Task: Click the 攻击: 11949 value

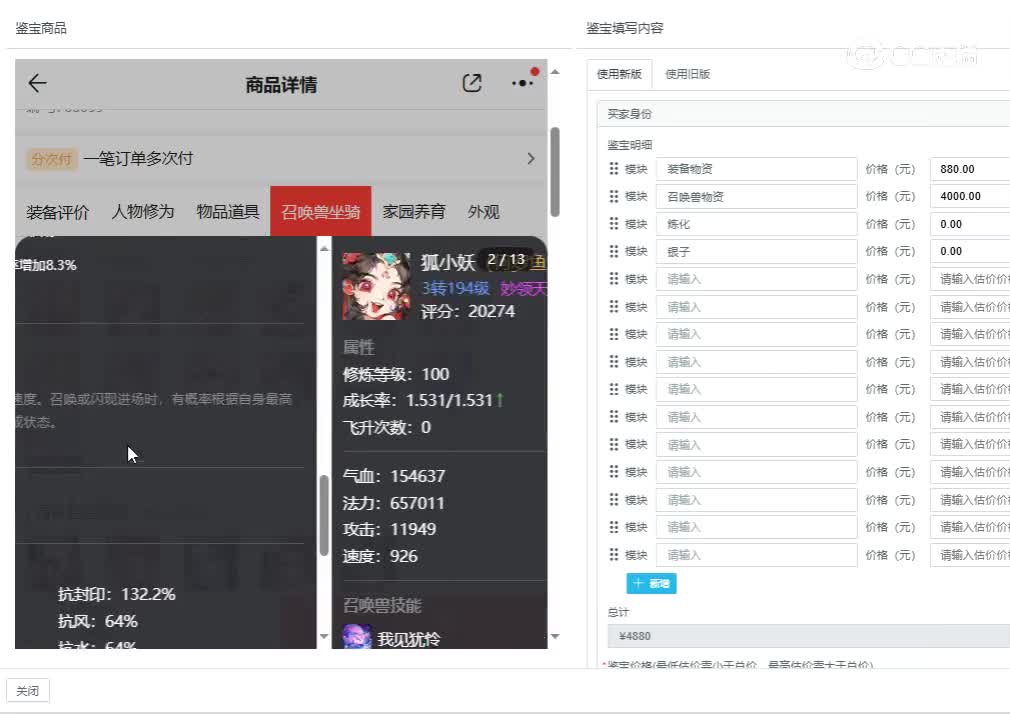Action: (390, 530)
